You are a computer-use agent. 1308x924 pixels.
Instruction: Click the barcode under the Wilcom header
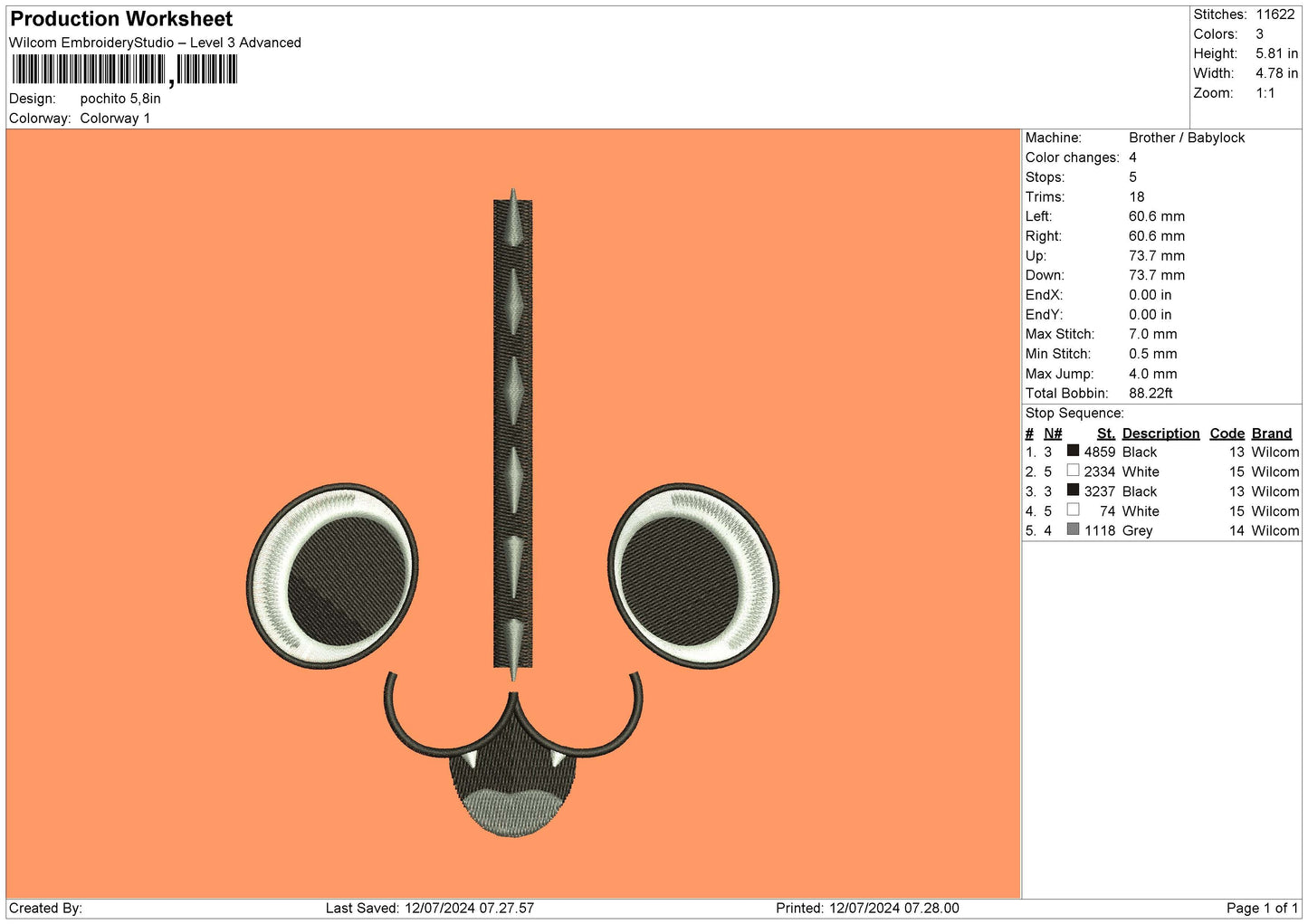pos(125,70)
